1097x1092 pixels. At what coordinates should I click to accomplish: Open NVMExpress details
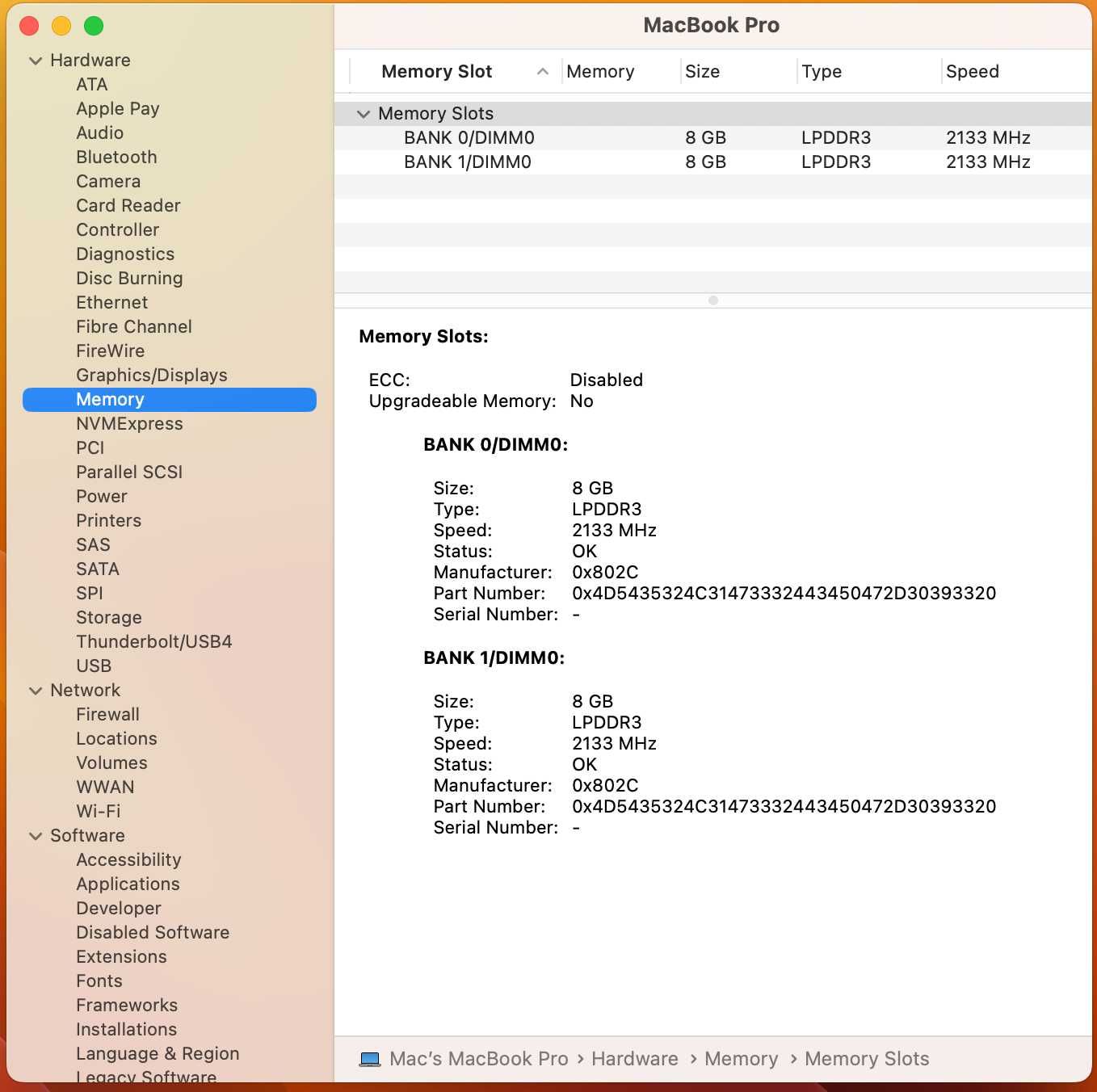click(129, 424)
